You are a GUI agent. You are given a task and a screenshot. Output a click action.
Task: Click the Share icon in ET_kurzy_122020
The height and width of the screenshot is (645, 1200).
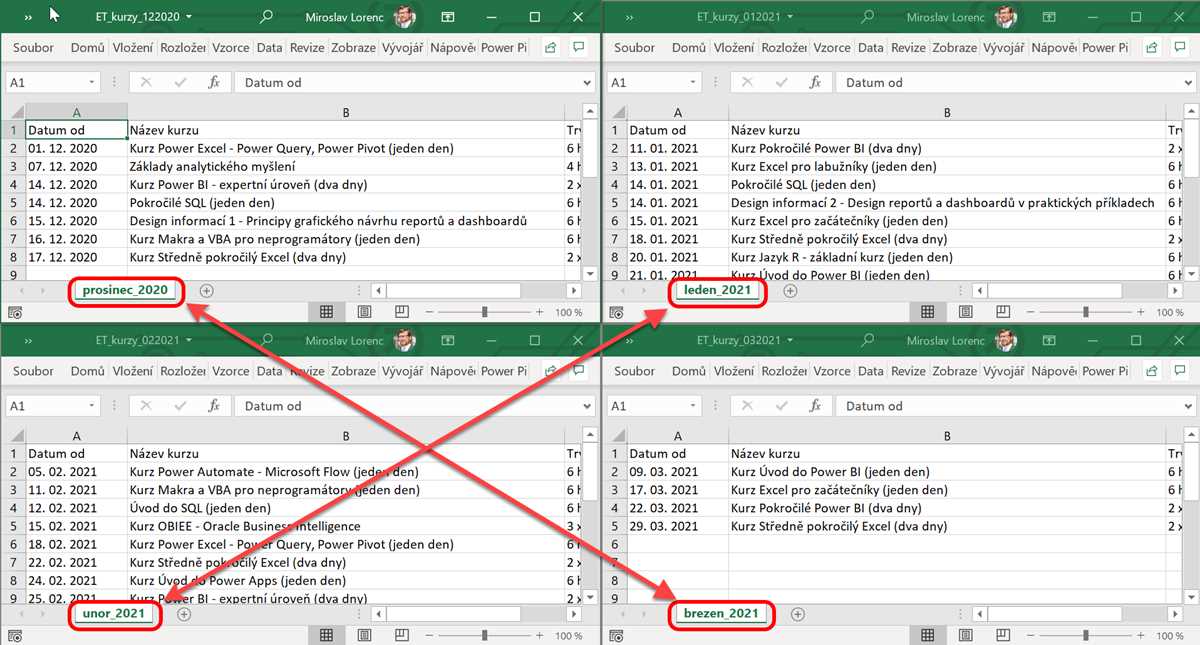551,47
